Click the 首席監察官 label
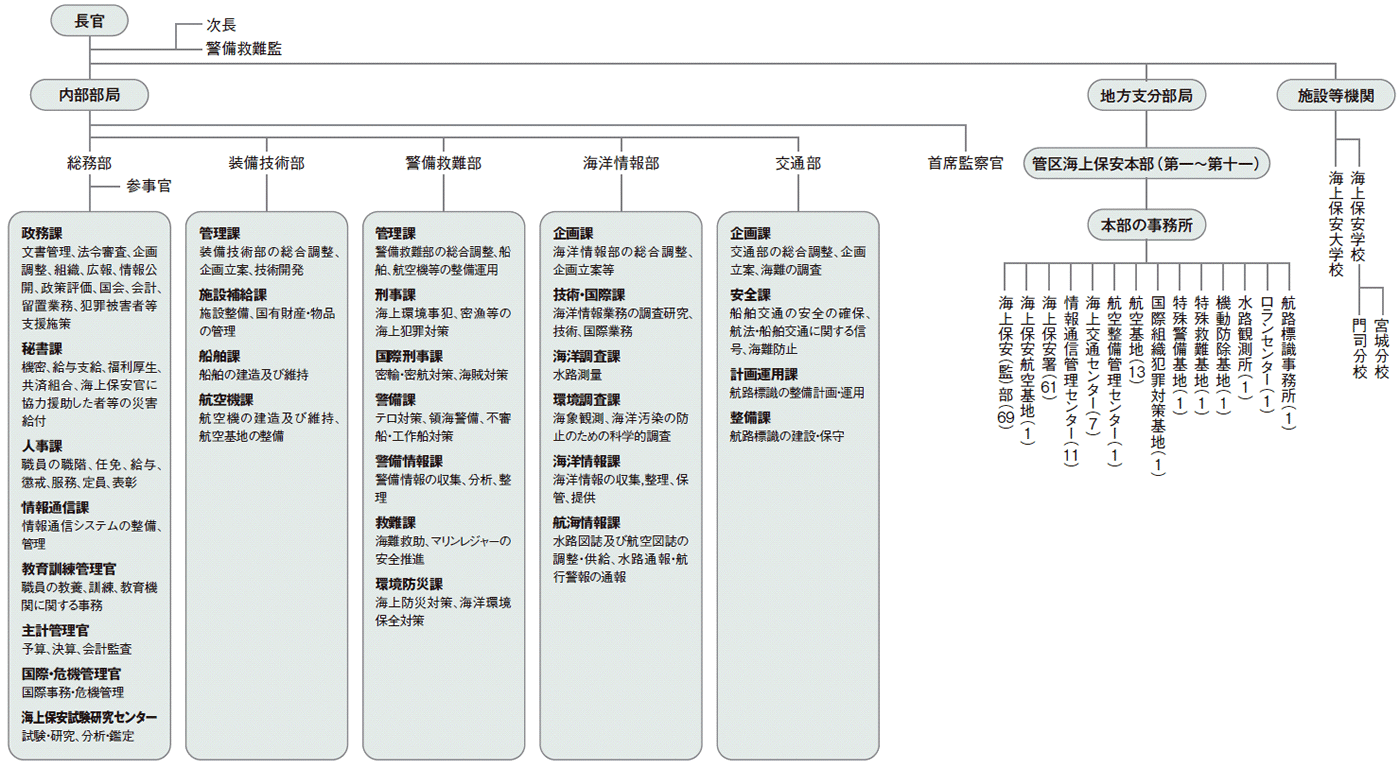Screen dimensions: 1400x769 click(965, 162)
